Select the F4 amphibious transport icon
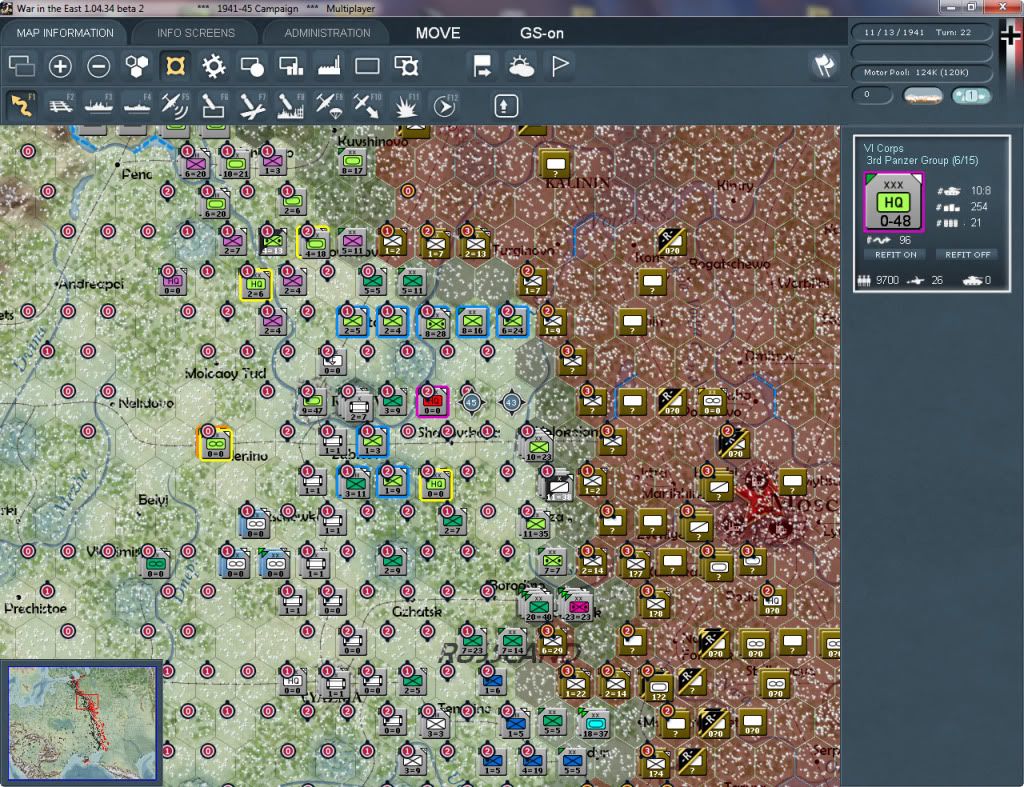The width and height of the screenshot is (1024, 787). (137, 105)
